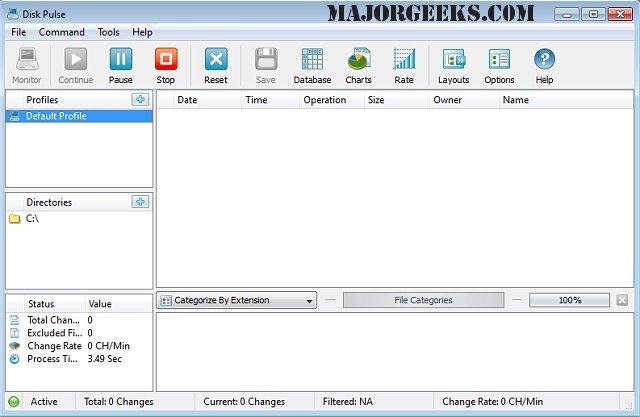640x417 pixels.
Task: Click the 100% zoom level button
Action: [569, 300]
